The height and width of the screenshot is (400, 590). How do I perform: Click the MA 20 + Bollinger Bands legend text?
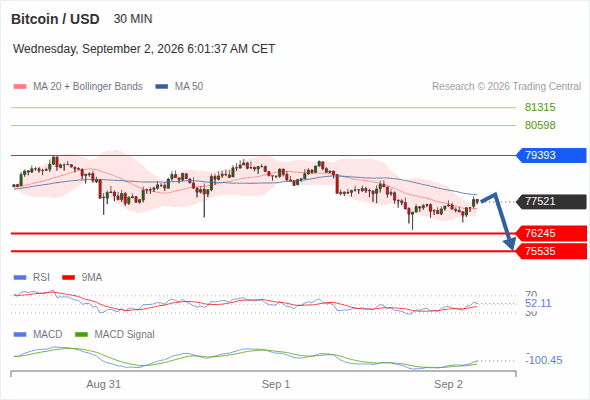pos(88,87)
